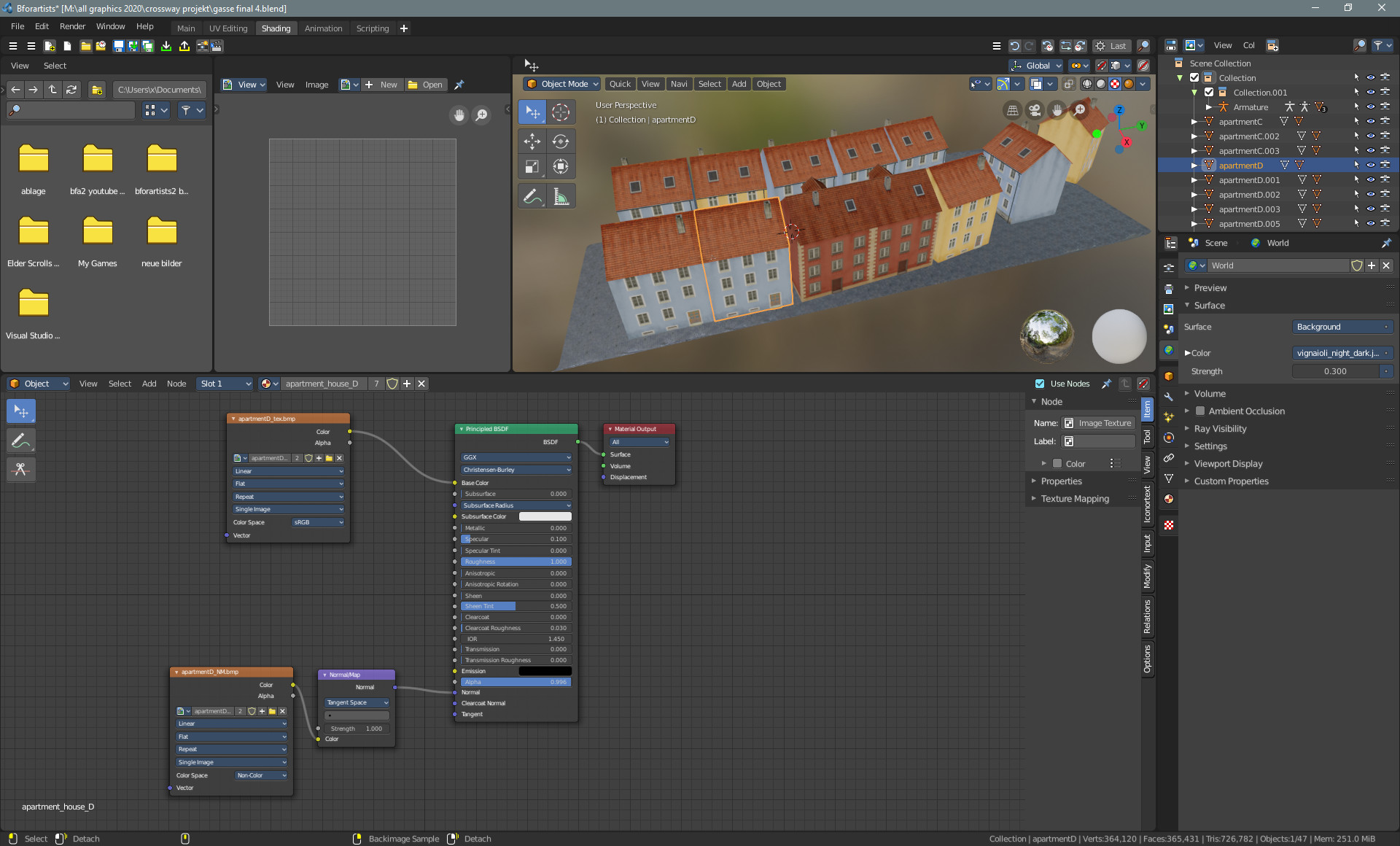Select the Measure tool in viewport
This screenshot has height=846, width=1400.
tap(560, 197)
